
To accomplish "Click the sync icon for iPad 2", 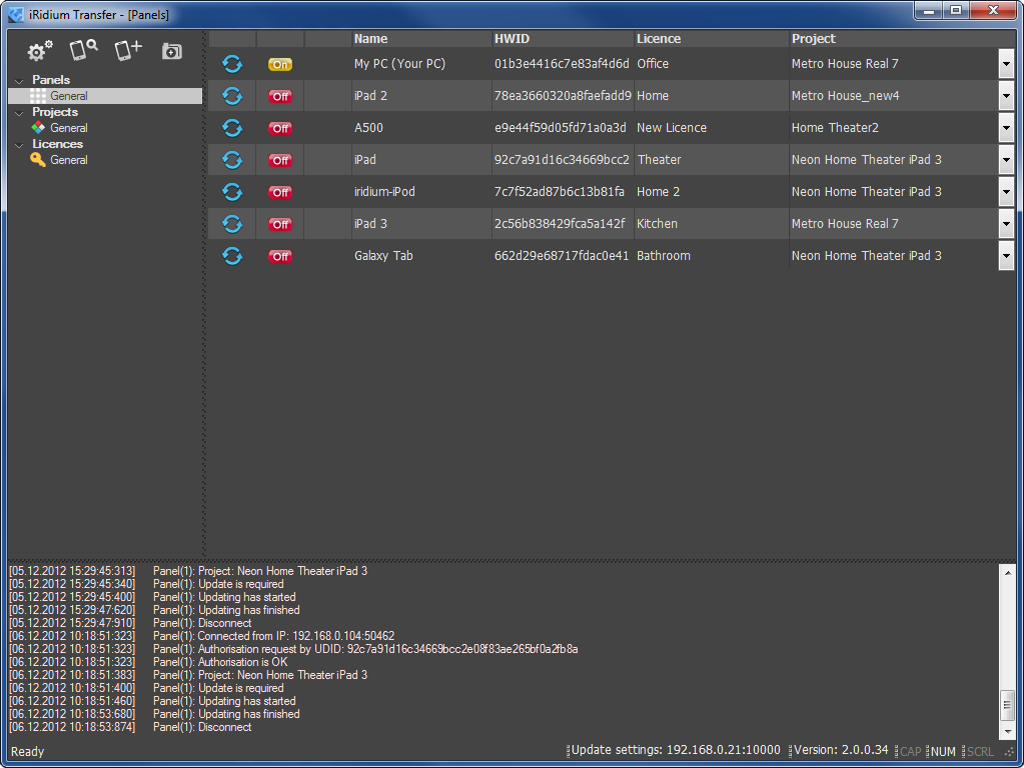I will tap(232, 95).
